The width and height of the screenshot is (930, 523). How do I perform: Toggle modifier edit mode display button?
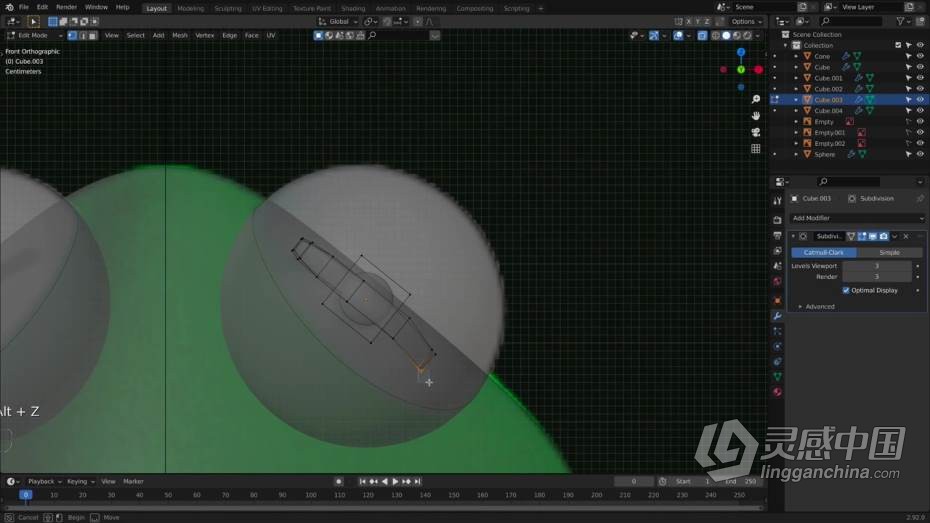[862, 237]
